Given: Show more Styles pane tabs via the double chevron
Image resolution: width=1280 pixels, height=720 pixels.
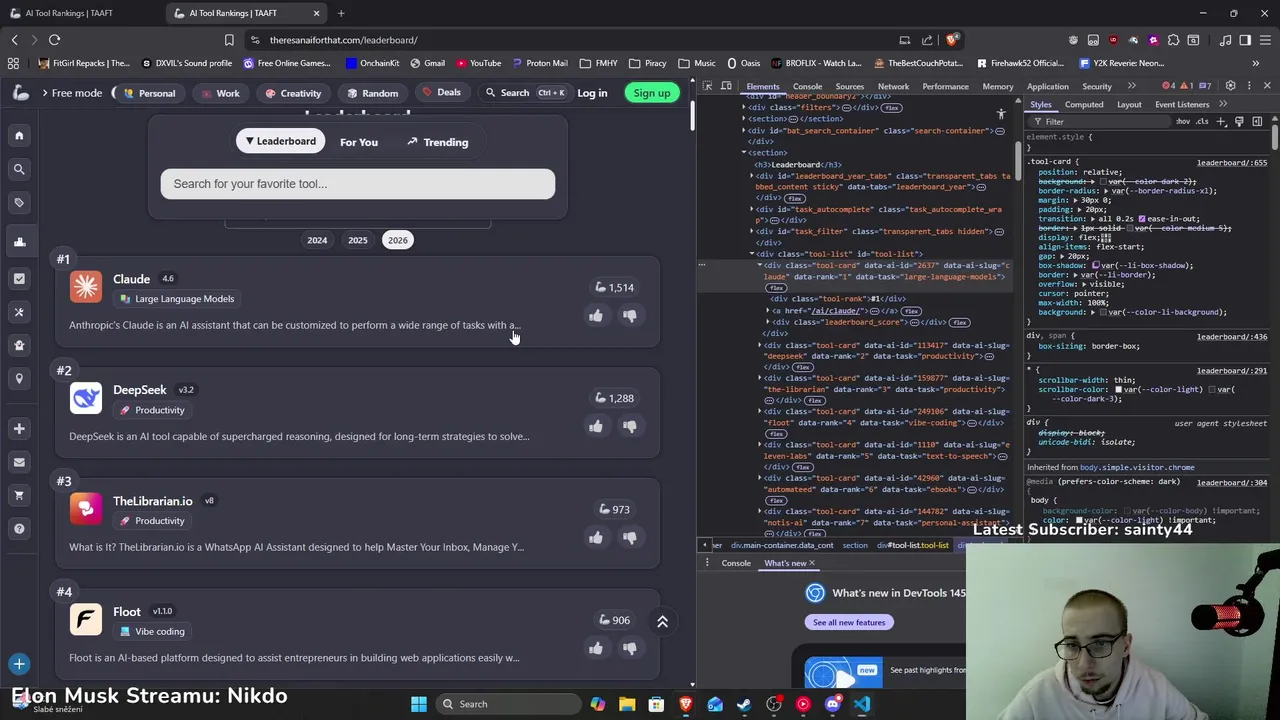Looking at the screenshot, I should click(x=1223, y=104).
